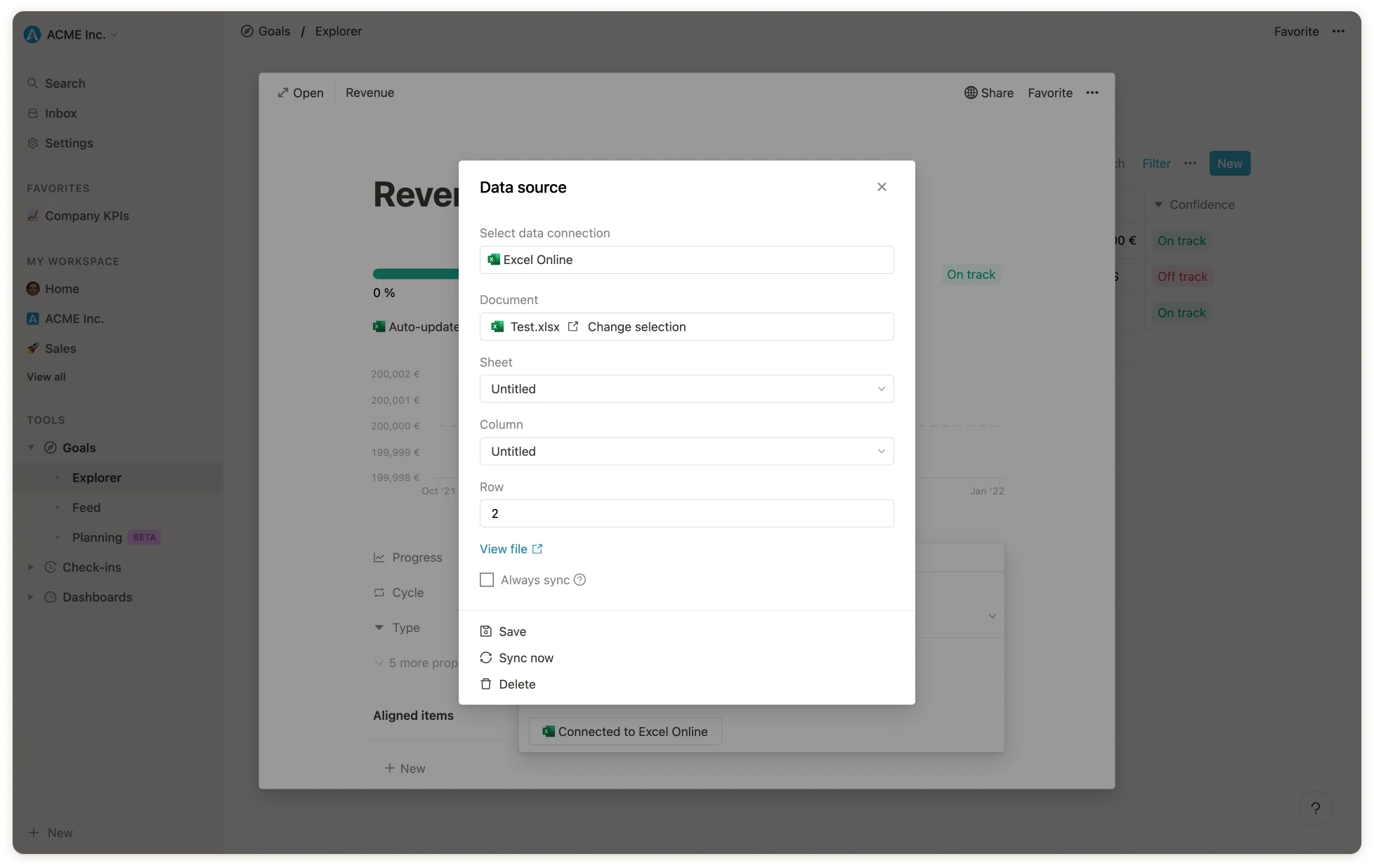Open the Sheet dropdown
The width and height of the screenshot is (1374, 868).
(x=686, y=389)
